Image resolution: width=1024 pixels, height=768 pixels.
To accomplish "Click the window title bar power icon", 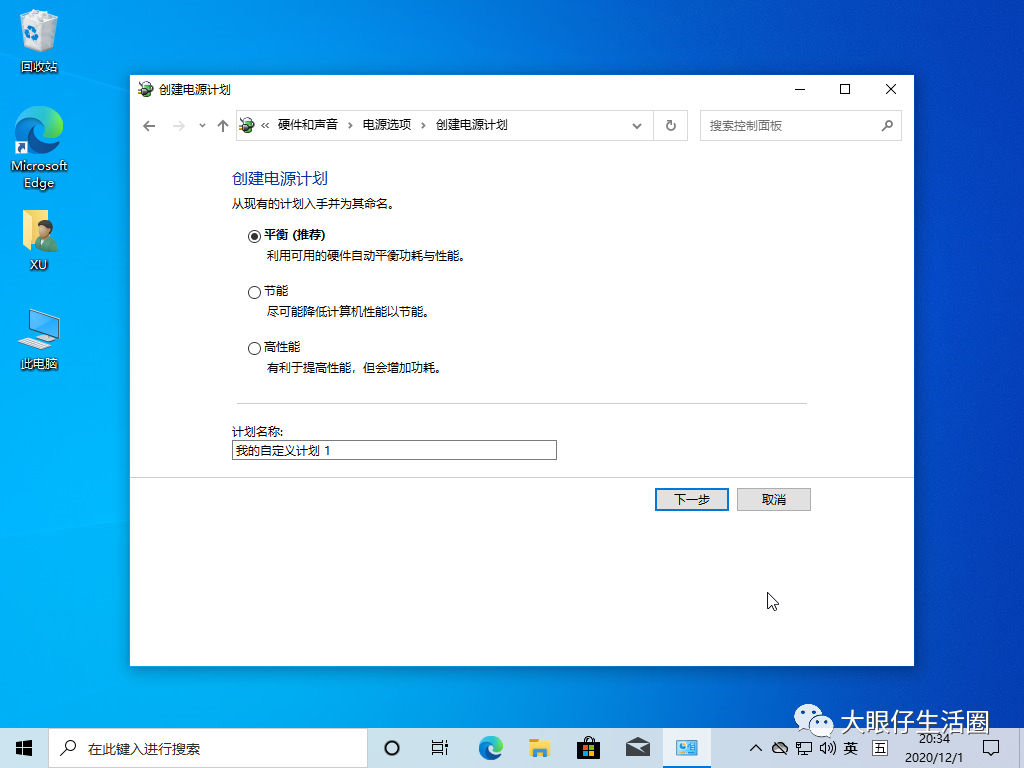I will coord(146,89).
